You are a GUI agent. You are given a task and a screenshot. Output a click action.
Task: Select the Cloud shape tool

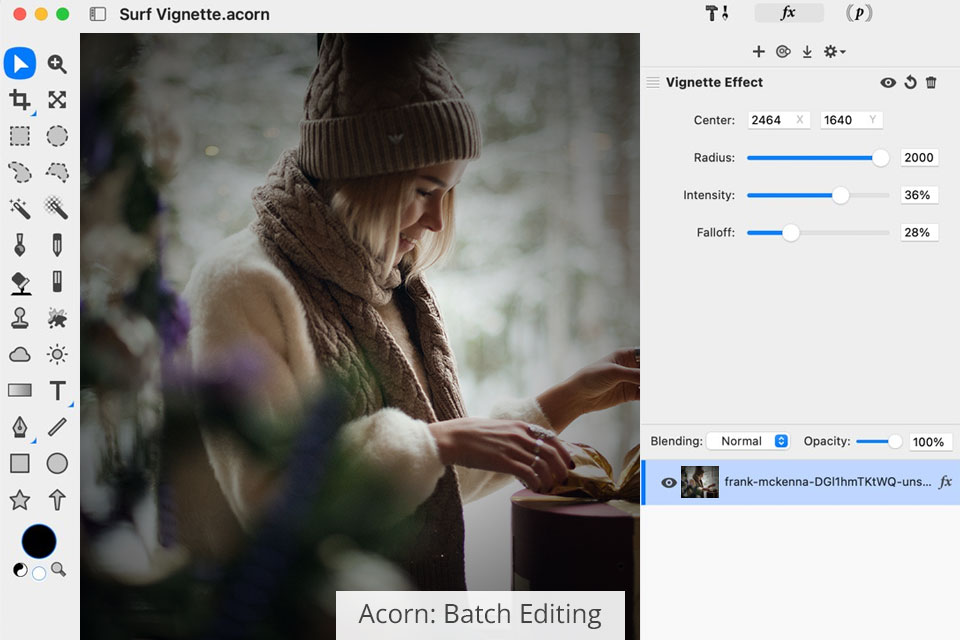[20, 354]
